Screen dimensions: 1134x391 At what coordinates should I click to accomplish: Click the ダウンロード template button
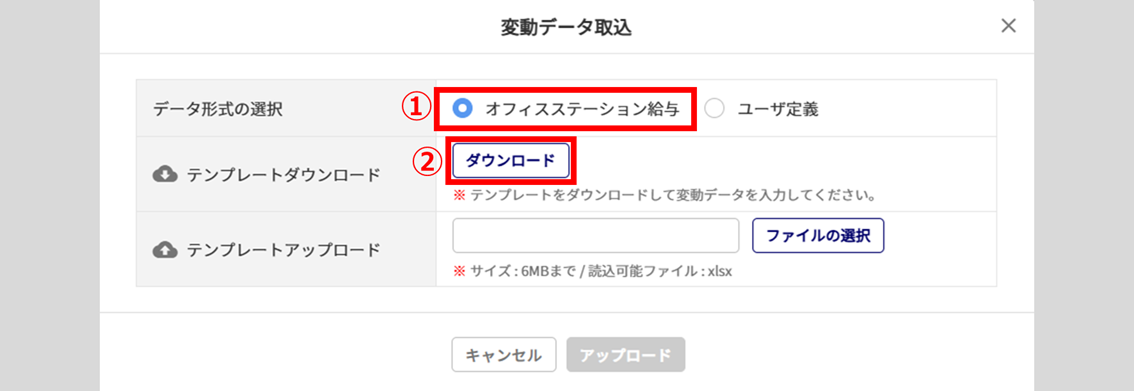click(511, 160)
